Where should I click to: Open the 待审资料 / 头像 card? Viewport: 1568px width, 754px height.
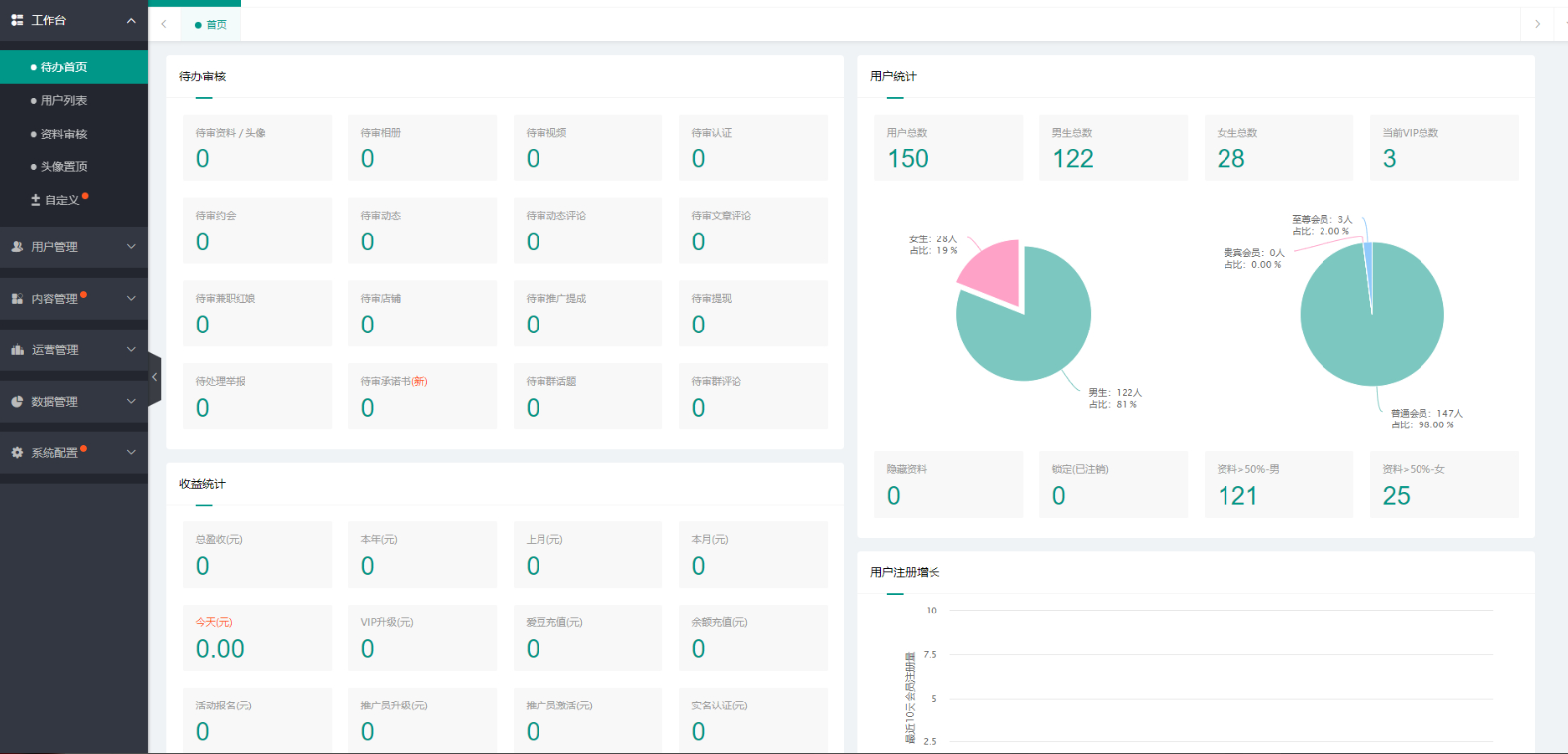click(256, 147)
